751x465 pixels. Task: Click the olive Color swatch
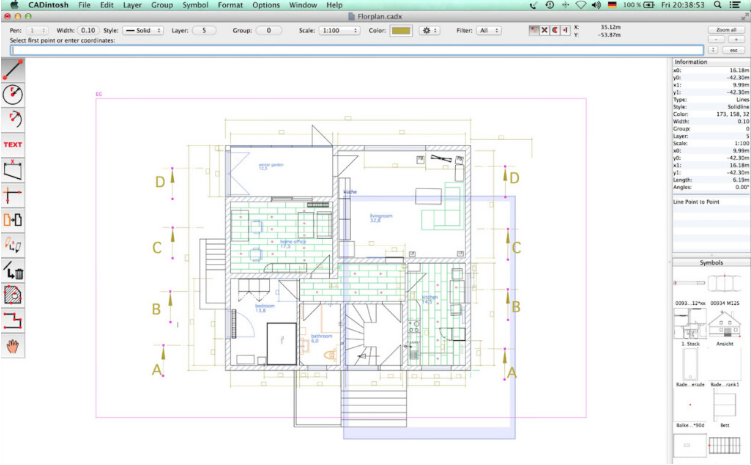402,31
